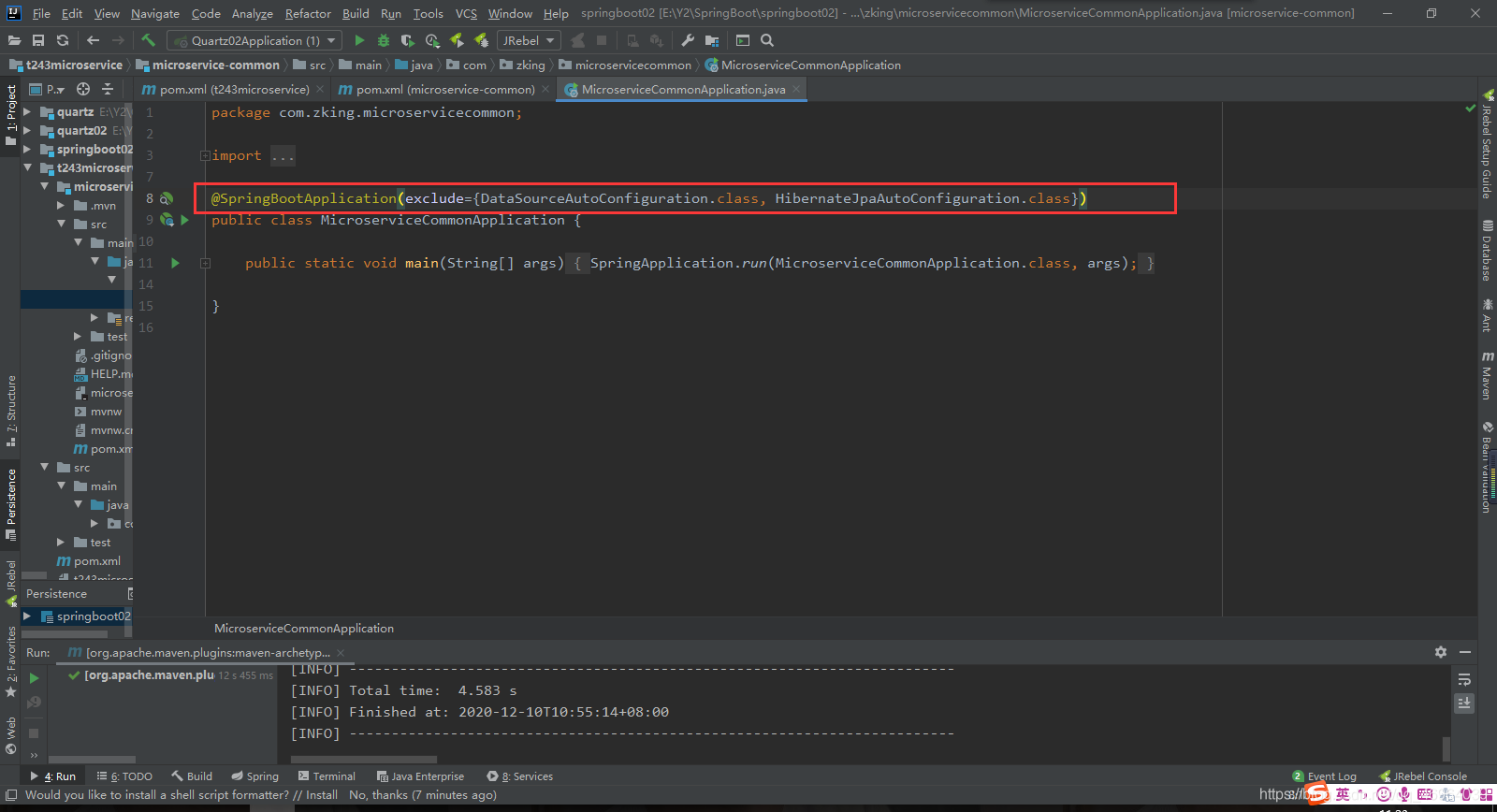Debug with JRebel using rocket-bug icon
1497x812 pixels.
(x=481, y=40)
